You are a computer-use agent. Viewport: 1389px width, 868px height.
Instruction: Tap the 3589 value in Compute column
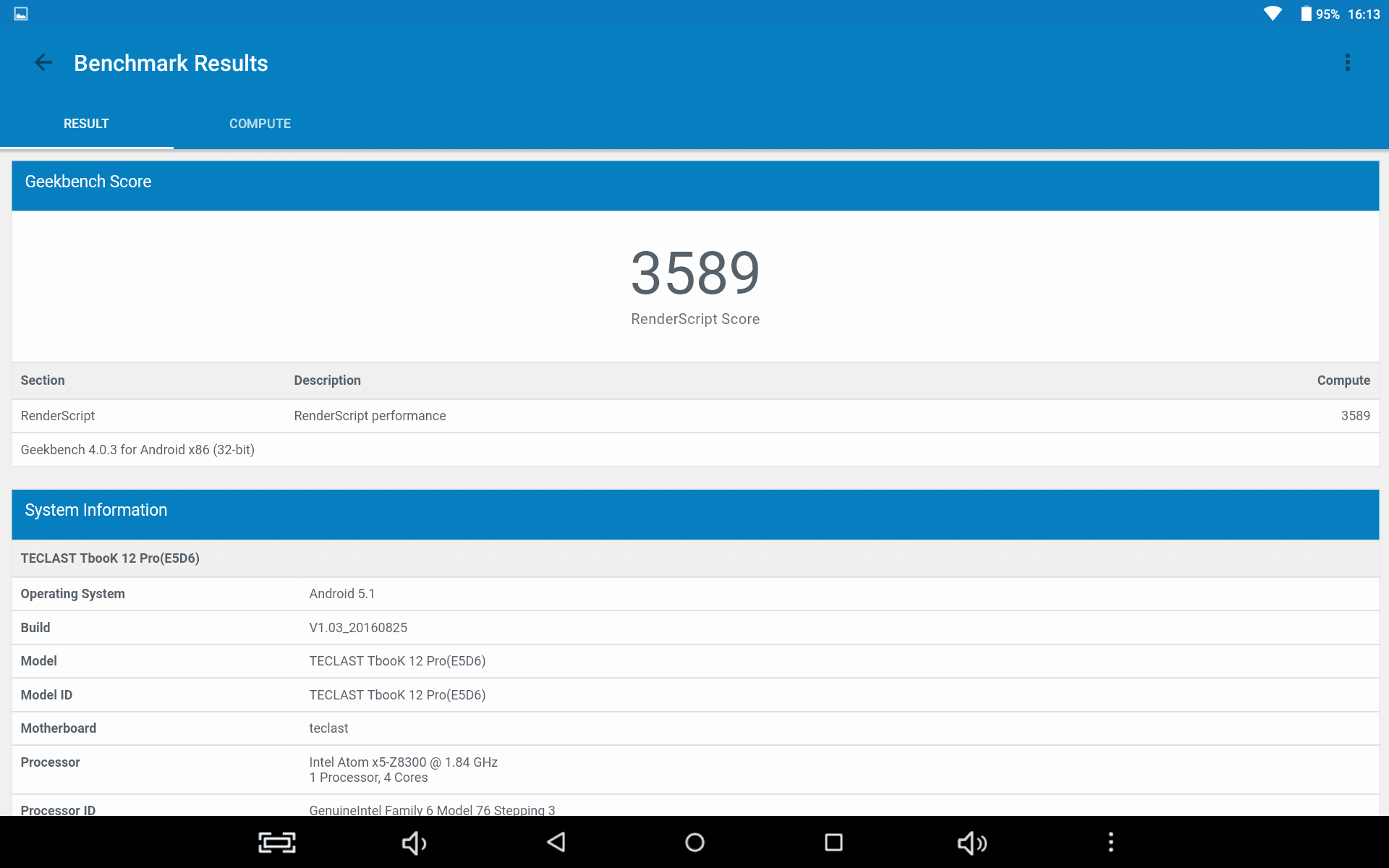pos(1355,416)
